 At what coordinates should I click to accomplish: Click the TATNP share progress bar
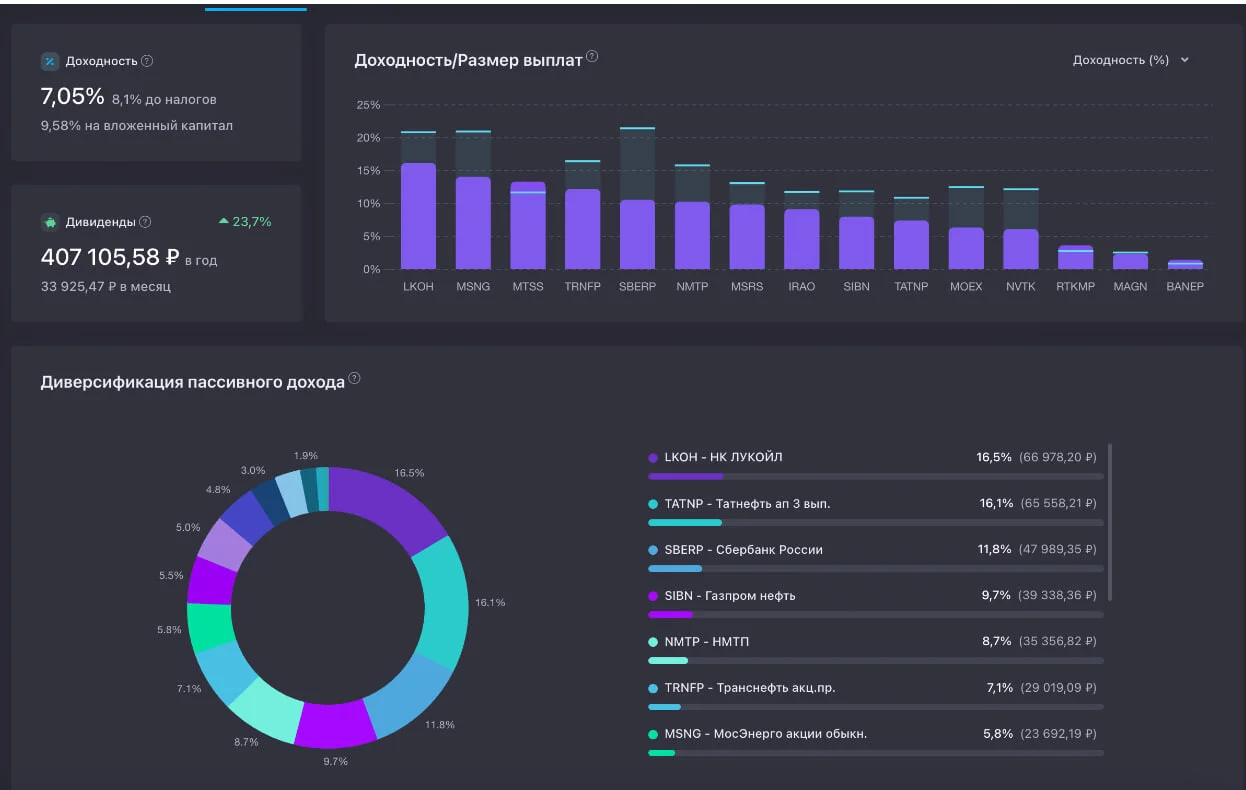point(876,522)
